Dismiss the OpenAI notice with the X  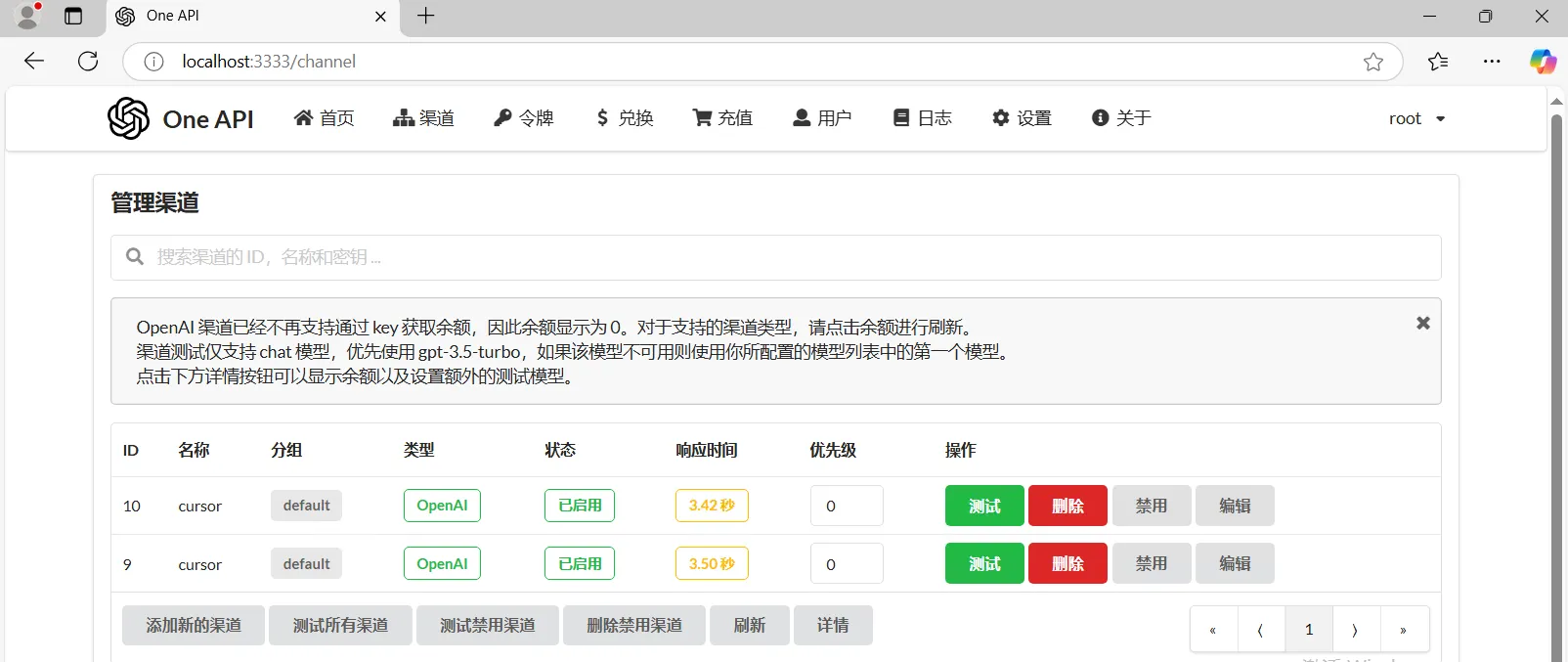point(1423,323)
